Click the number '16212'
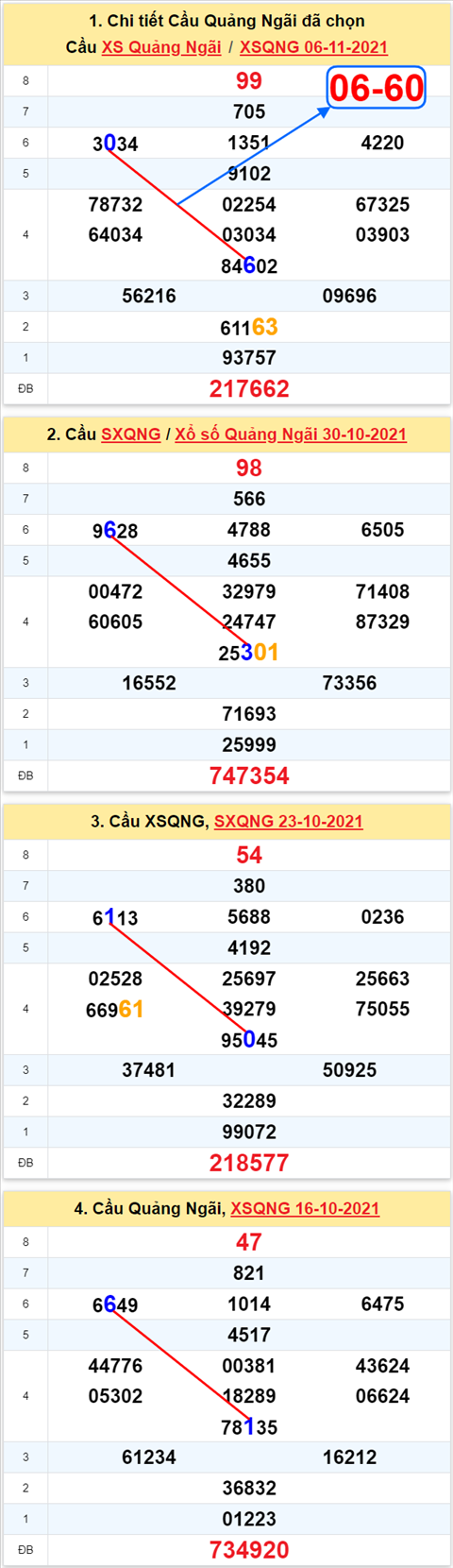Screen dimensions: 453x1568 click(349, 1458)
